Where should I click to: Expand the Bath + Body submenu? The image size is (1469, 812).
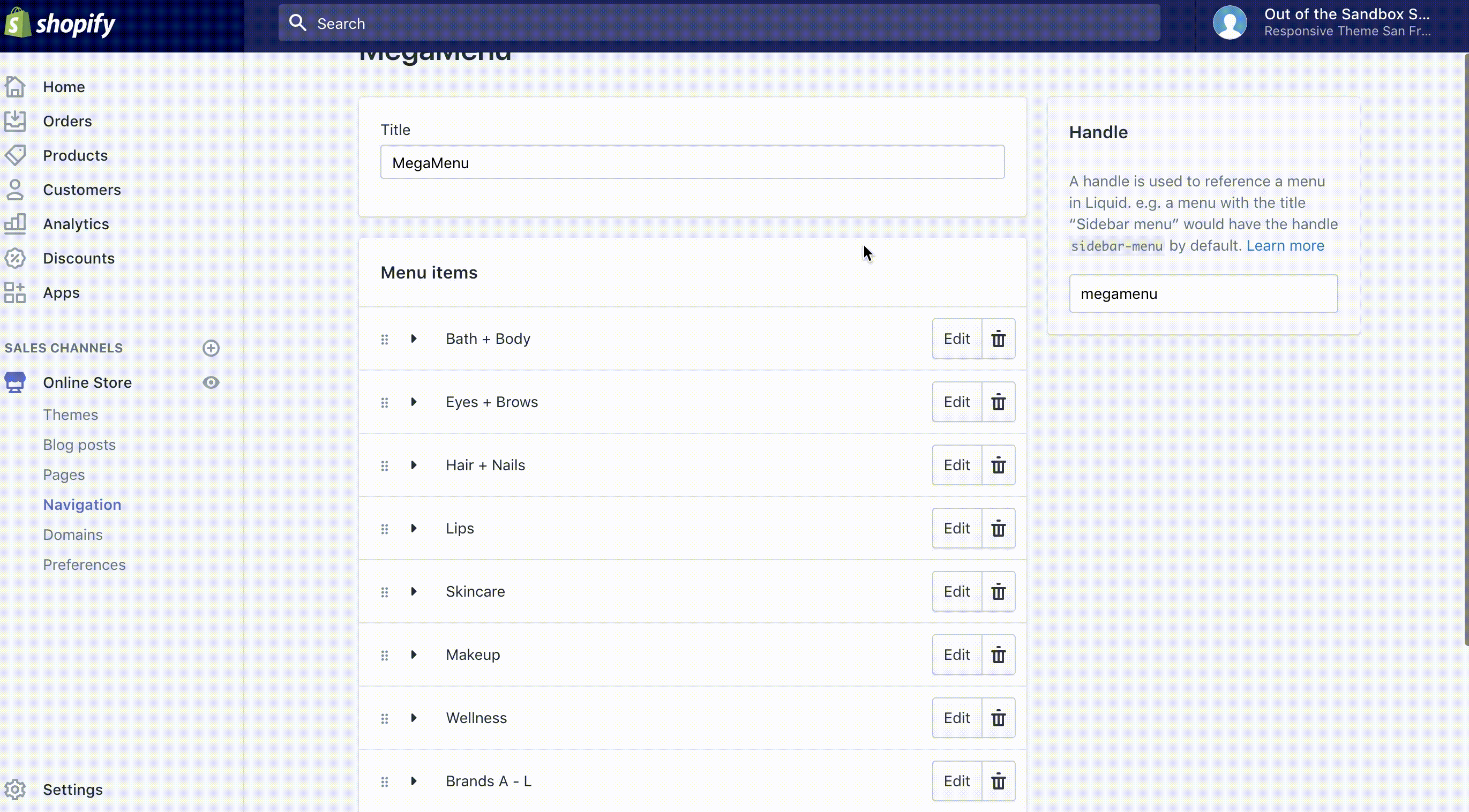coord(414,339)
